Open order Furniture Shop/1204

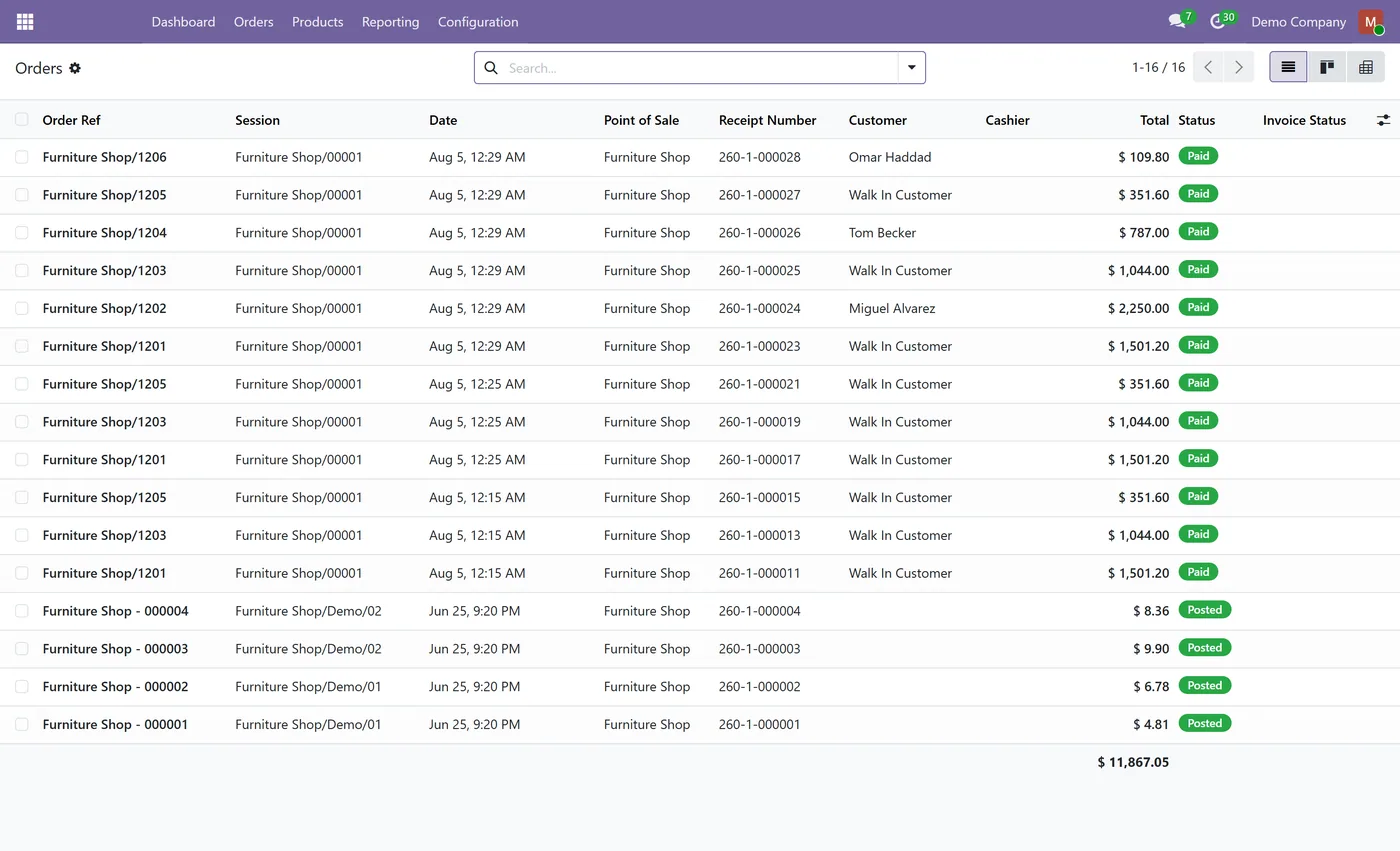(104, 233)
